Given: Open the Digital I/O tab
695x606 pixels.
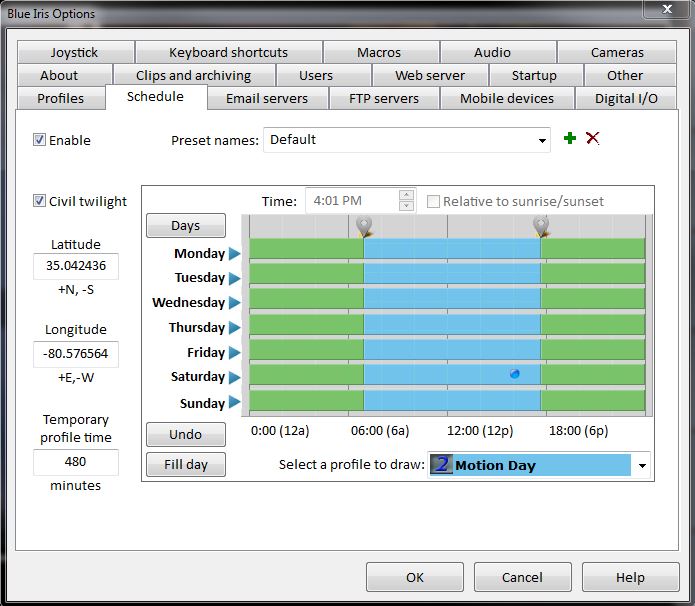Looking at the screenshot, I should [626, 98].
